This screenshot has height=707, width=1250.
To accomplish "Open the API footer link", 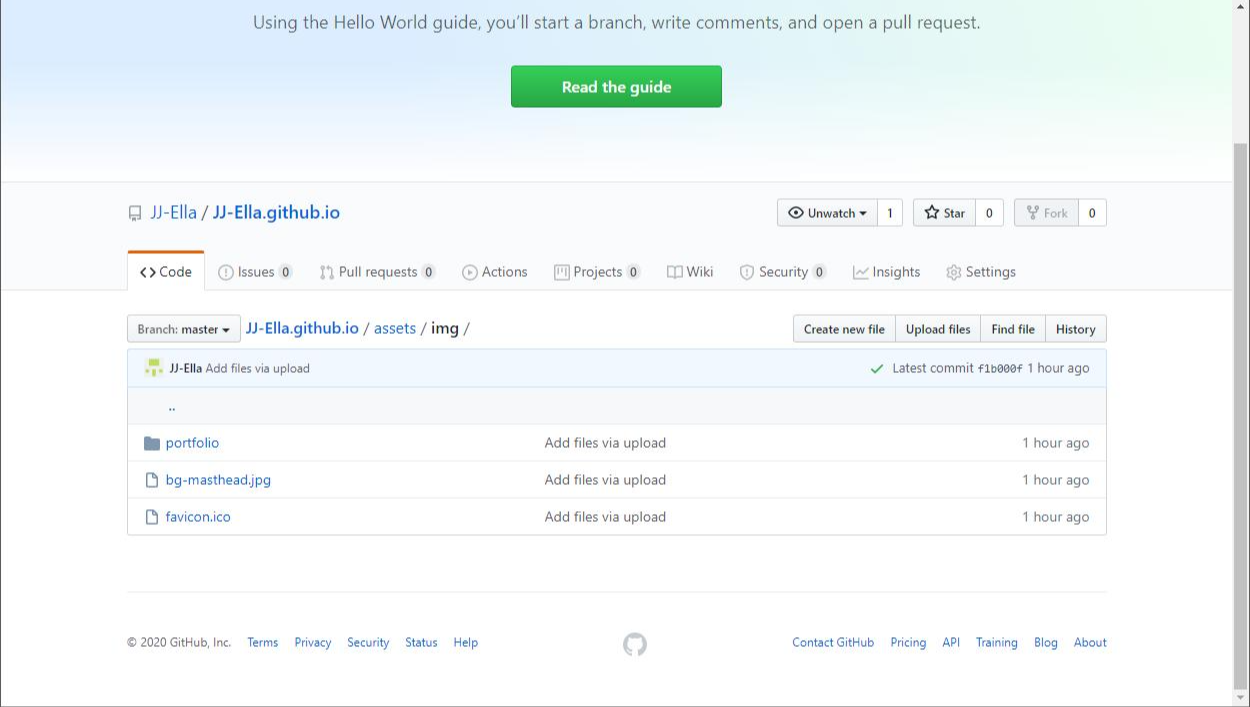I will (951, 642).
